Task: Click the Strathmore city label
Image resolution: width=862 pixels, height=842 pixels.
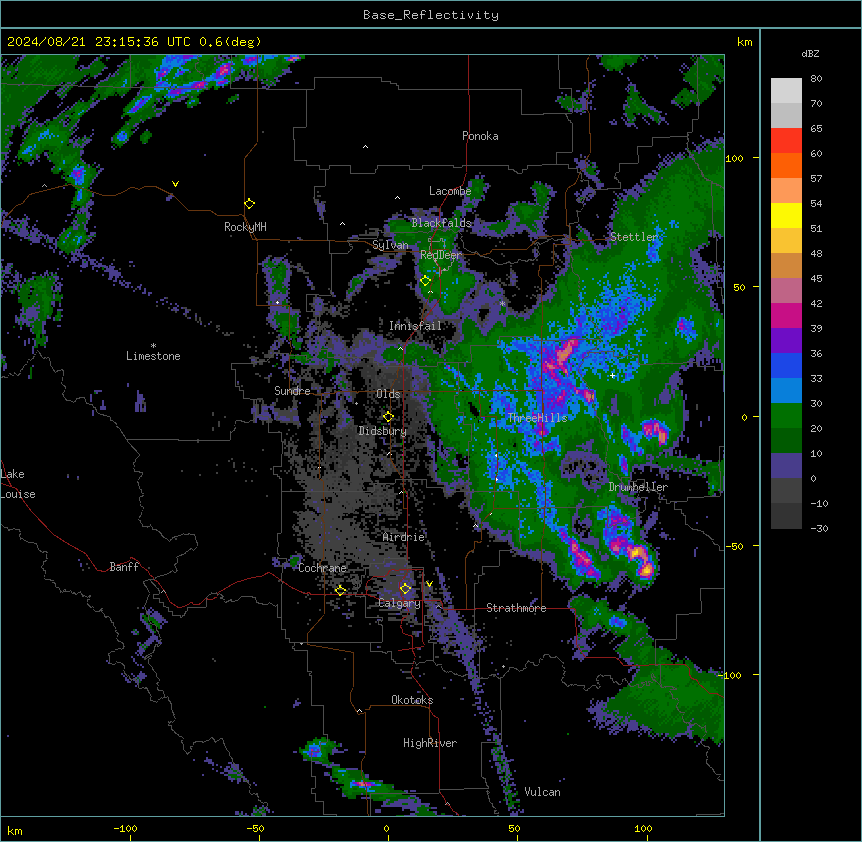Action: (516, 608)
